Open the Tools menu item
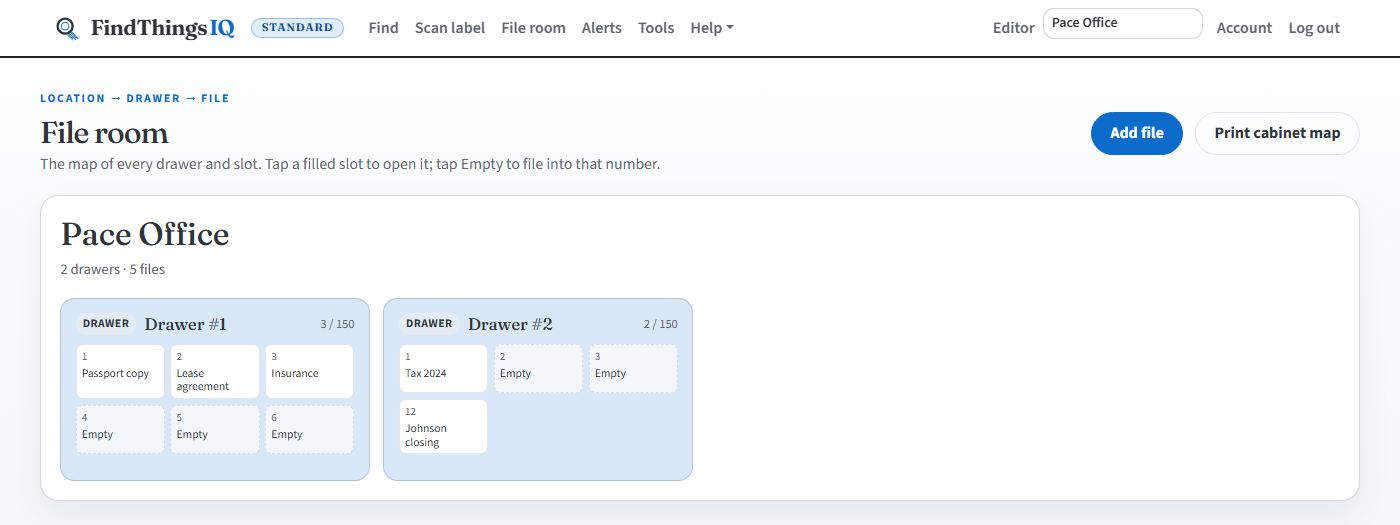The image size is (1400, 525). pyautogui.click(x=656, y=28)
